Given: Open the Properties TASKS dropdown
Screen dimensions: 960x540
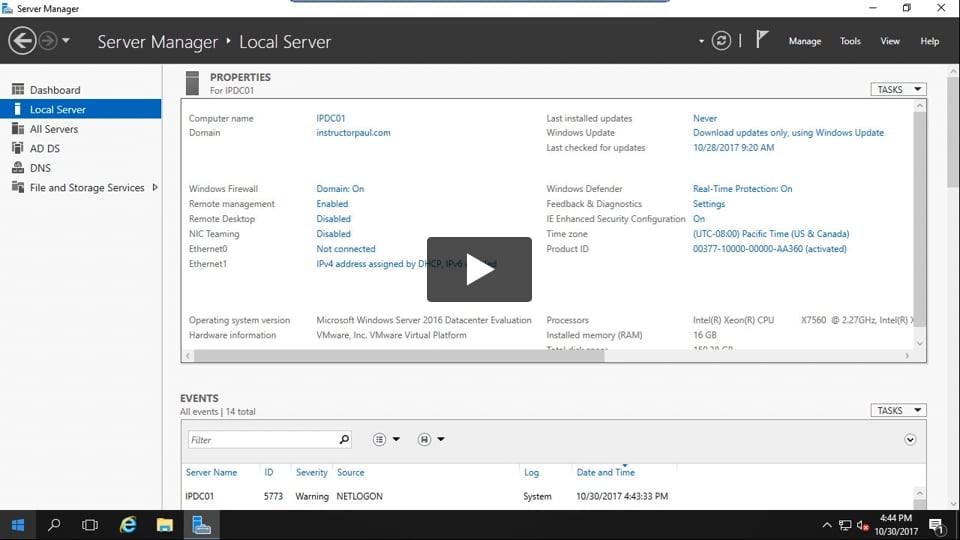Looking at the screenshot, I should point(897,89).
